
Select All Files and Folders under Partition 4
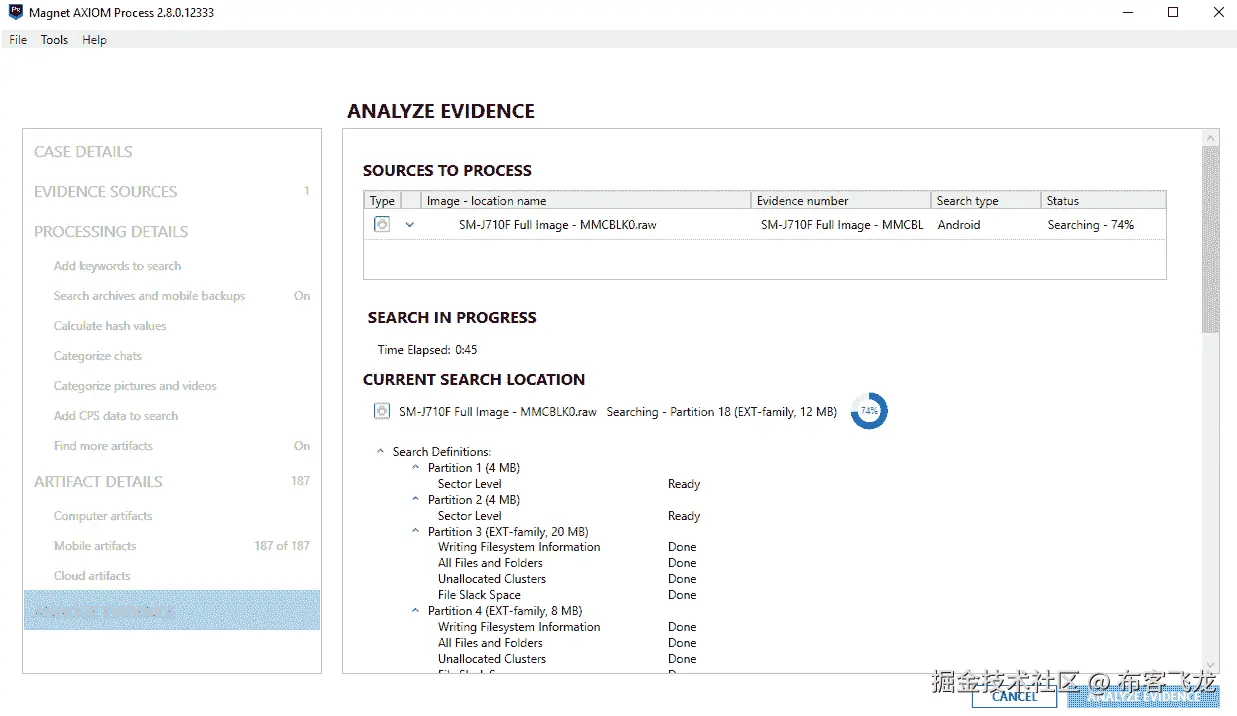[490, 643]
